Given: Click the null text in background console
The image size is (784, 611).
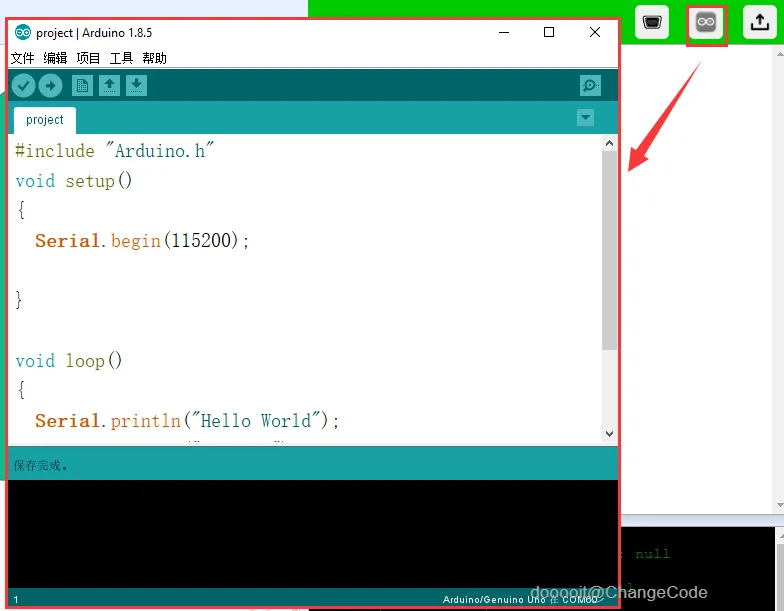Looking at the screenshot, I should (x=652, y=554).
